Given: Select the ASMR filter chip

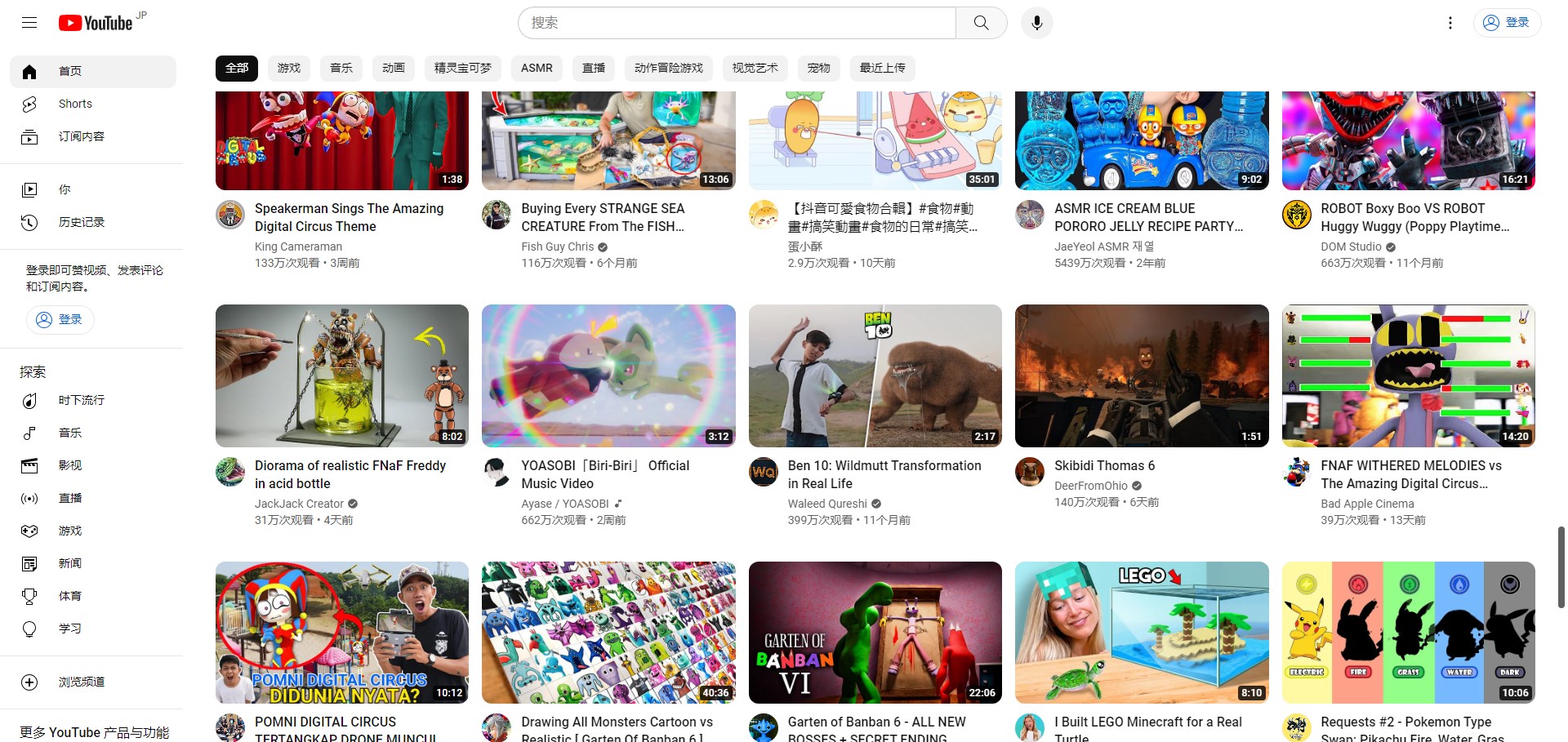Looking at the screenshot, I should click(x=537, y=69).
